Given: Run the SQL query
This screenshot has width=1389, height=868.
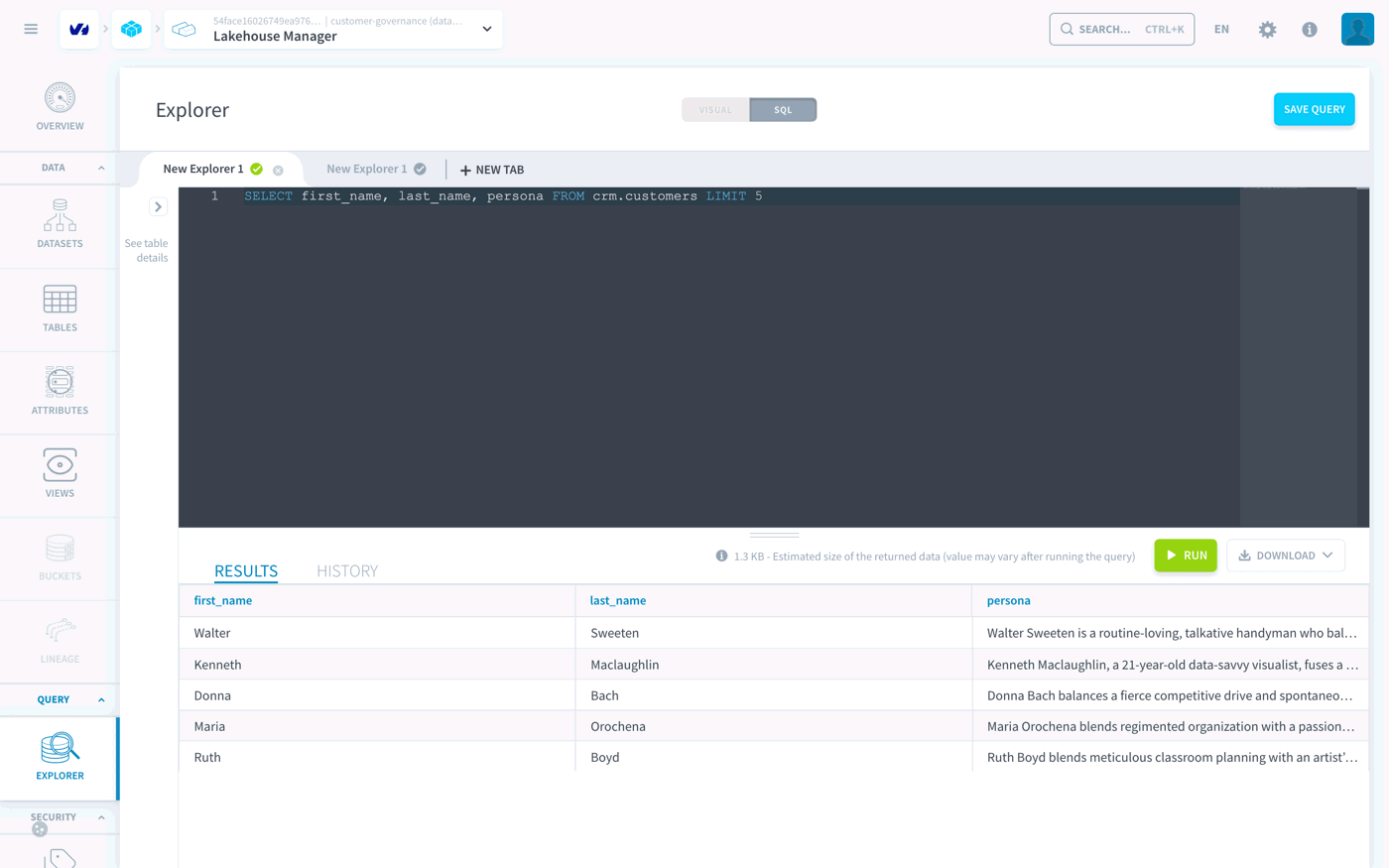Looking at the screenshot, I should pos(1186,556).
